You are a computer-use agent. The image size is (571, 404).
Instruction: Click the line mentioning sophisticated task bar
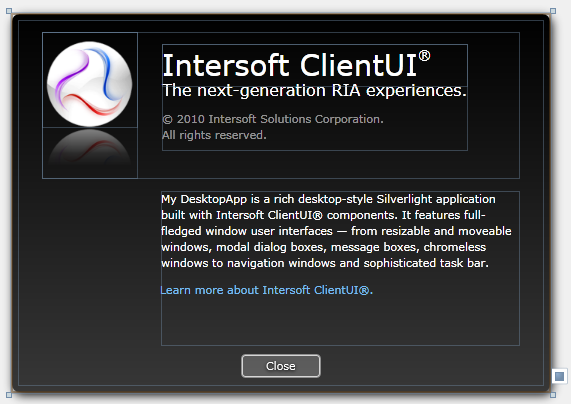pyautogui.click(x=325, y=263)
